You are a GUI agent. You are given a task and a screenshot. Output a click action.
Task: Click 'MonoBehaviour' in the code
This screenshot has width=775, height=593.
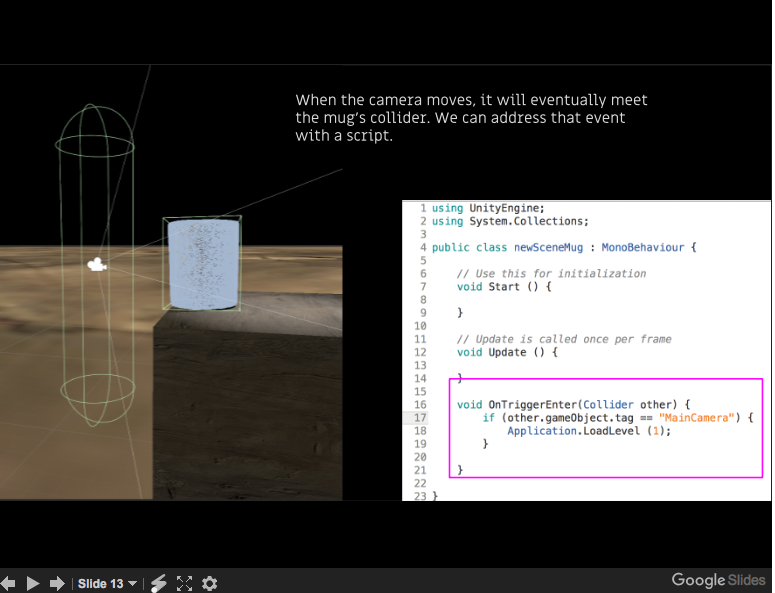(x=643, y=247)
